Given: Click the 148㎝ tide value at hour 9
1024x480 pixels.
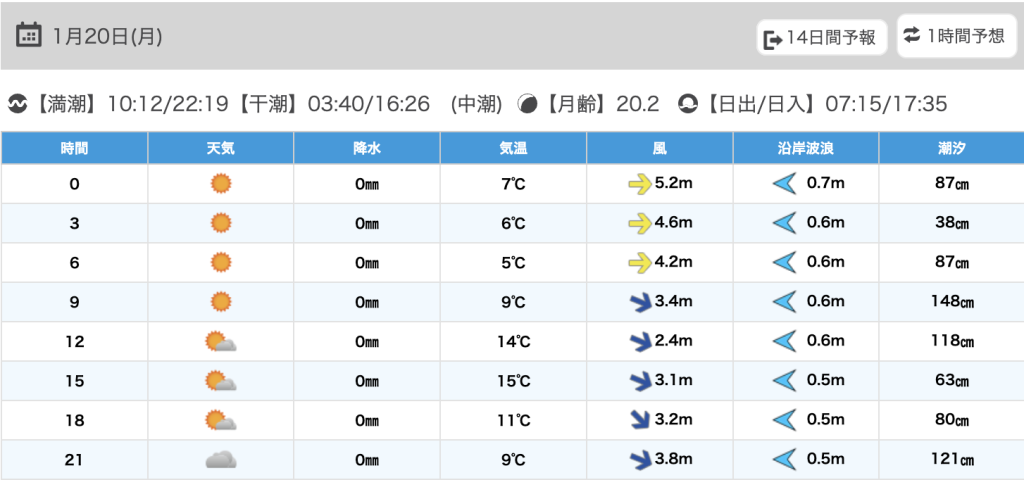Looking at the screenshot, I should click(x=951, y=302).
